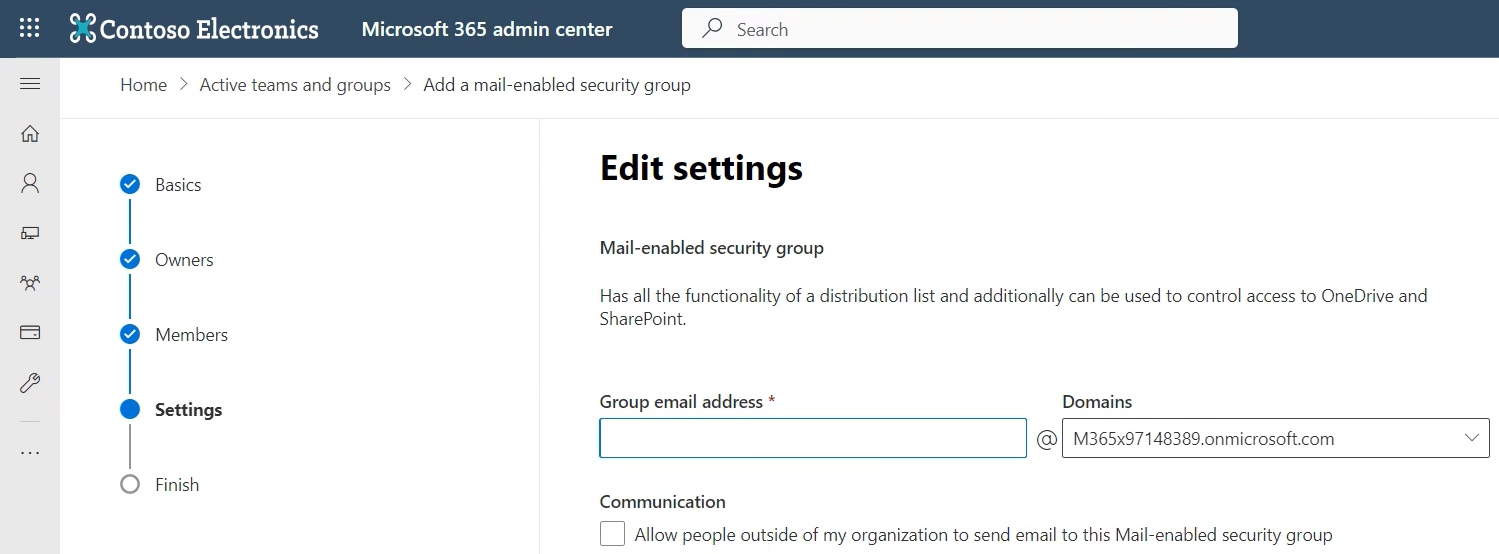This screenshot has height=554, width=1499.
Task: Toggle the hamburger navigation menu
Action: 30,84
